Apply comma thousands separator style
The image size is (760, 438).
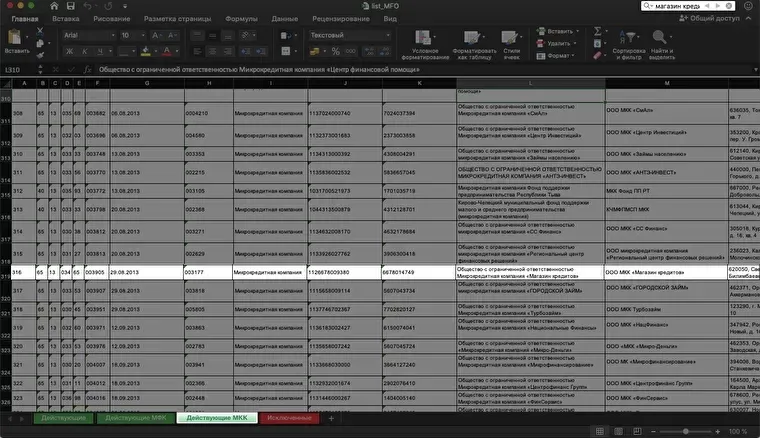tap(350, 51)
